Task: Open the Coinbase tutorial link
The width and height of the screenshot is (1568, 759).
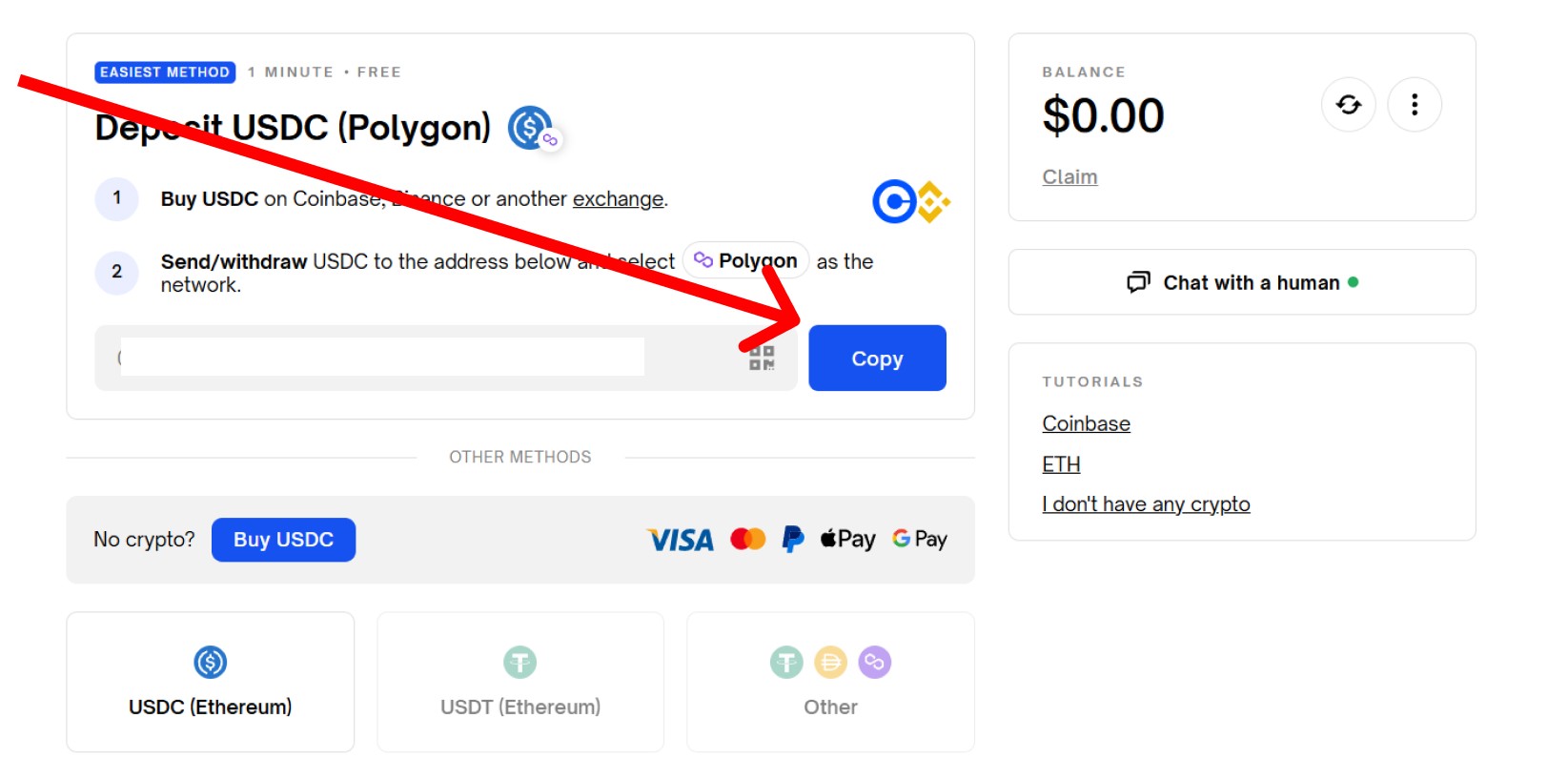Action: click(1086, 423)
